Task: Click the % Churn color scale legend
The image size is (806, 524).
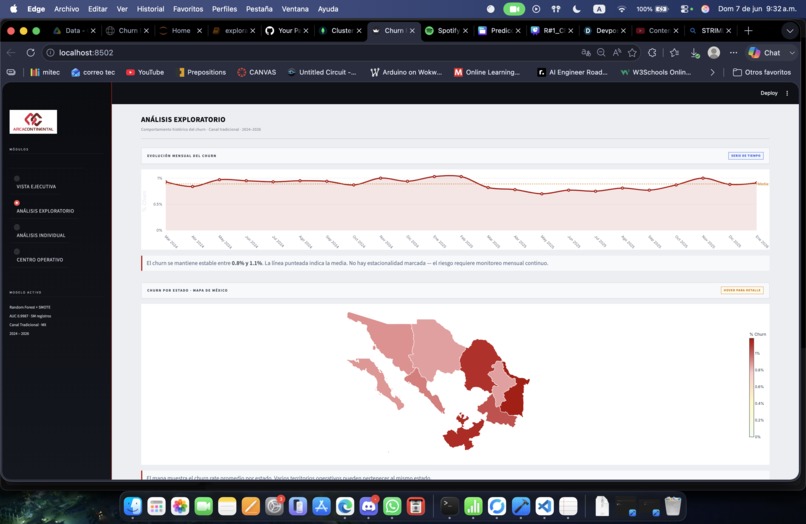Action: [x=752, y=387]
